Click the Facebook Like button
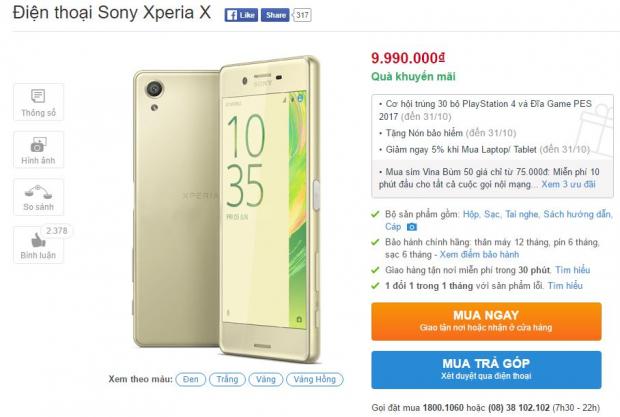 (241, 15)
